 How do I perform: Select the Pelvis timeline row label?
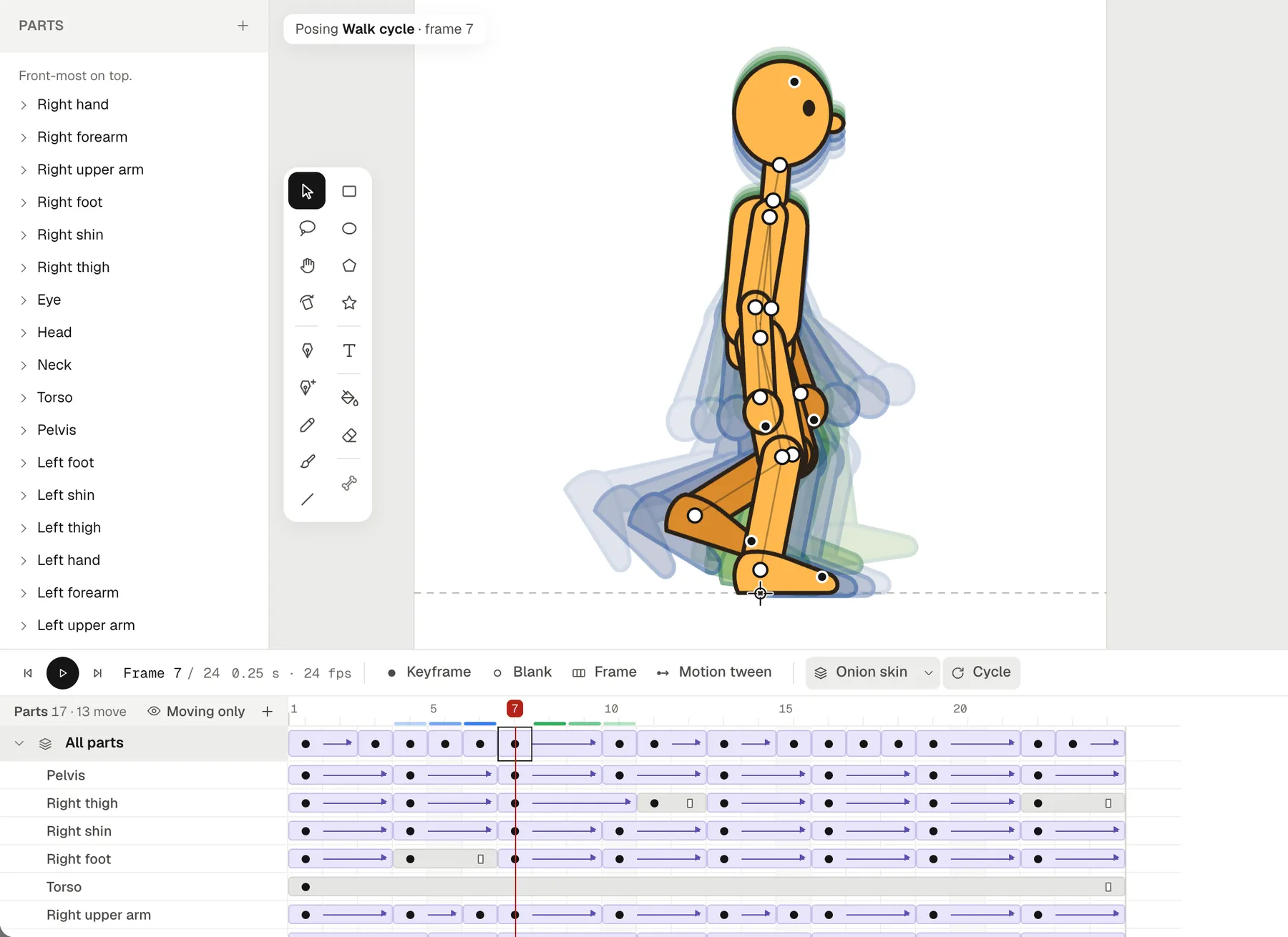[x=66, y=775]
